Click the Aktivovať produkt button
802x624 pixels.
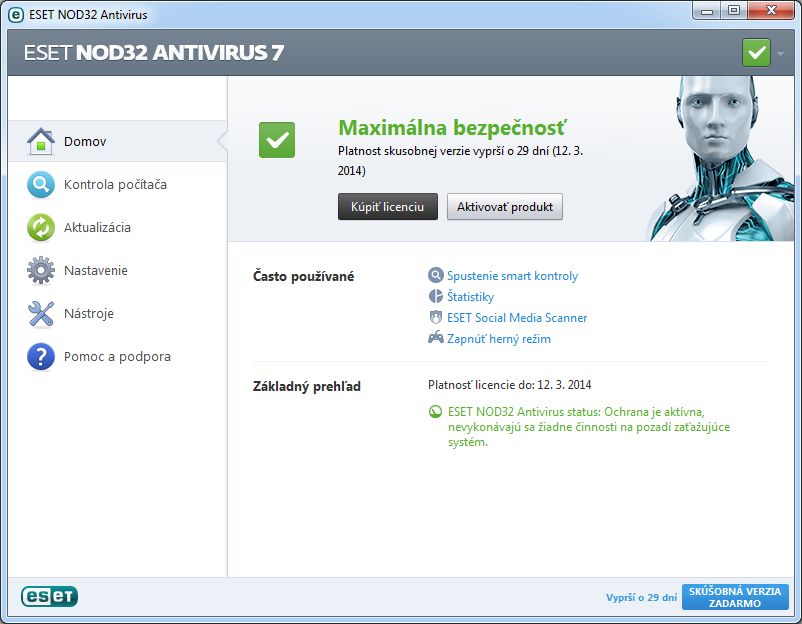[x=505, y=207]
